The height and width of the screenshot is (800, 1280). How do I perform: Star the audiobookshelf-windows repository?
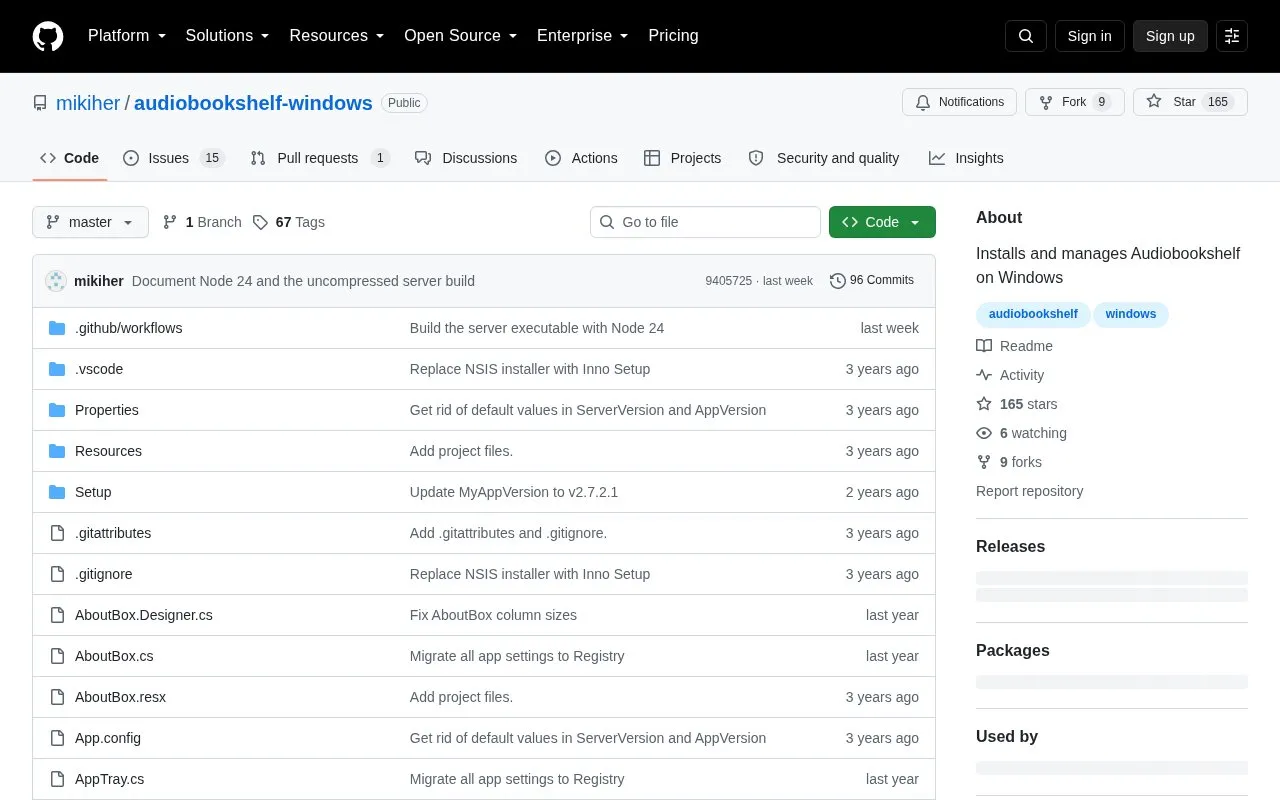[x=1190, y=102]
